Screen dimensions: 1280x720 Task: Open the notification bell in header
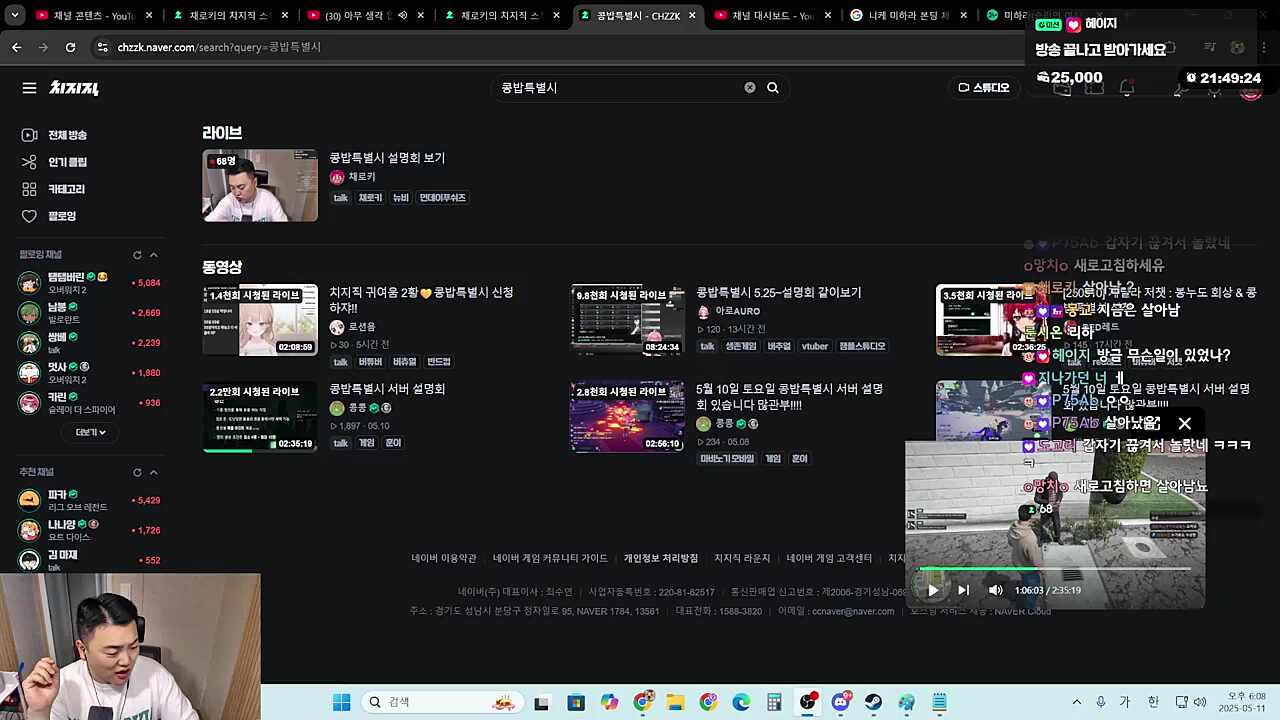(x=1127, y=88)
